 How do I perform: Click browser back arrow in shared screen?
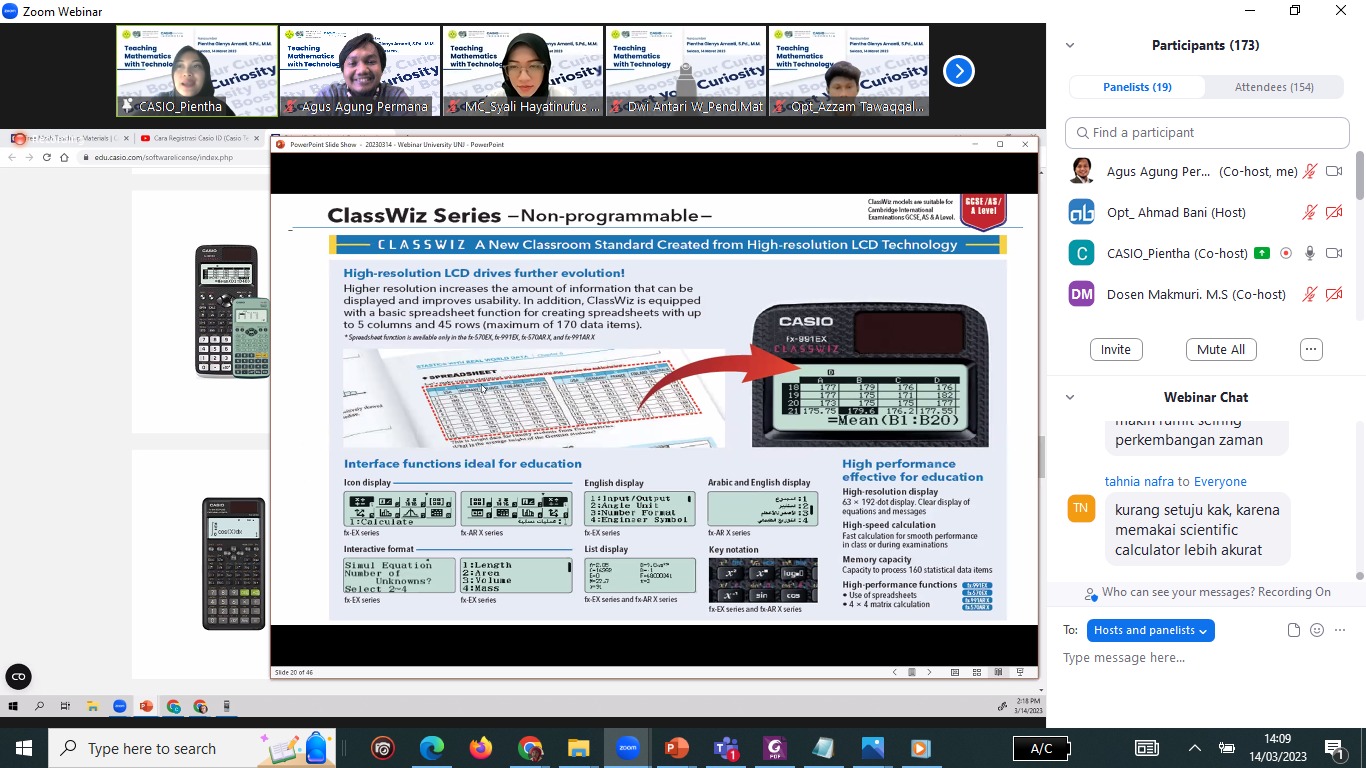click(x=11, y=157)
